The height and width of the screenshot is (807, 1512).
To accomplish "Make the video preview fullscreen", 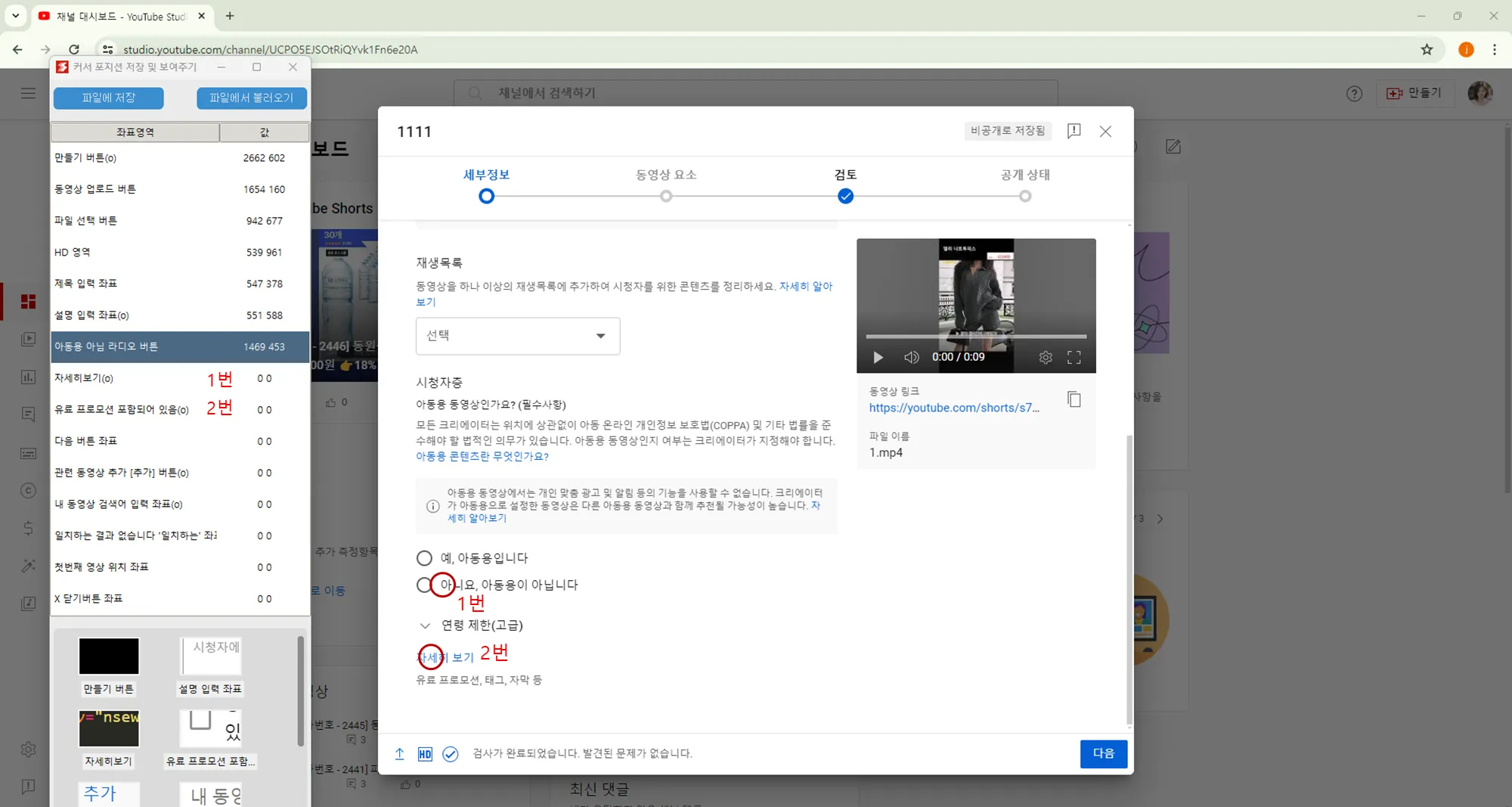I will [x=1074, y=357].
